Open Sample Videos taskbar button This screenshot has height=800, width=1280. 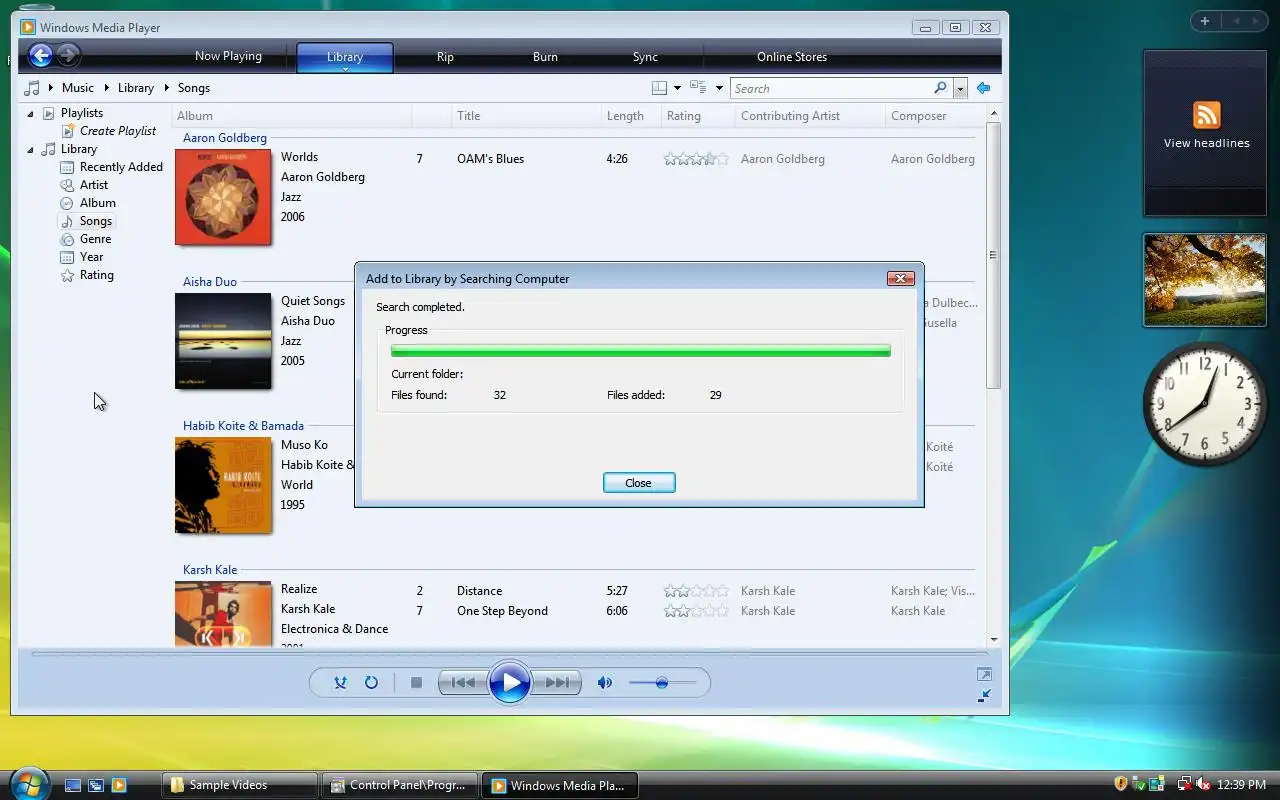[239, 785]
